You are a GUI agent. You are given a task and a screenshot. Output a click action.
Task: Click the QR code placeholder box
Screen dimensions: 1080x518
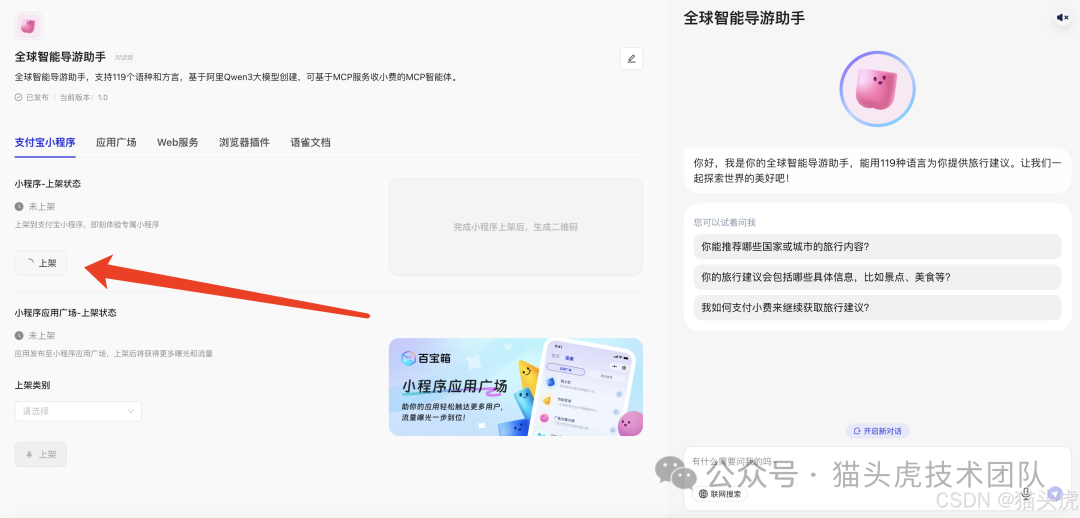coord(516,227)
